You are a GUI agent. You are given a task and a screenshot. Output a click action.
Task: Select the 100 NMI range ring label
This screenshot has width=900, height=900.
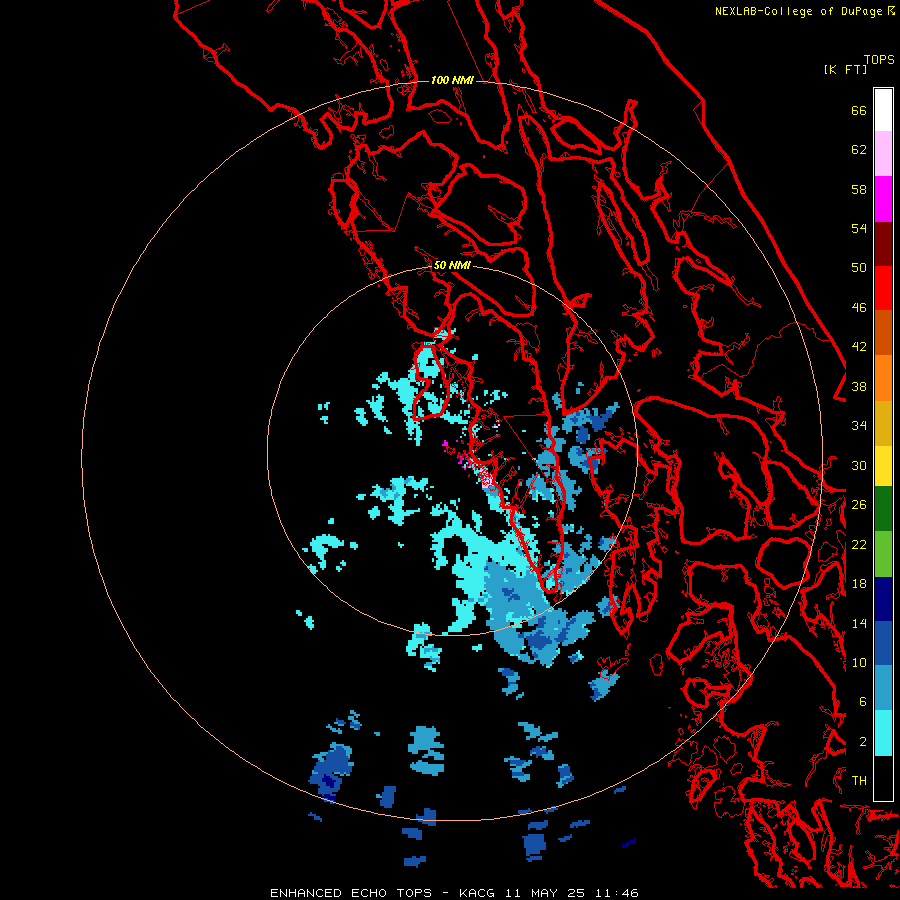tap(452, 80)
